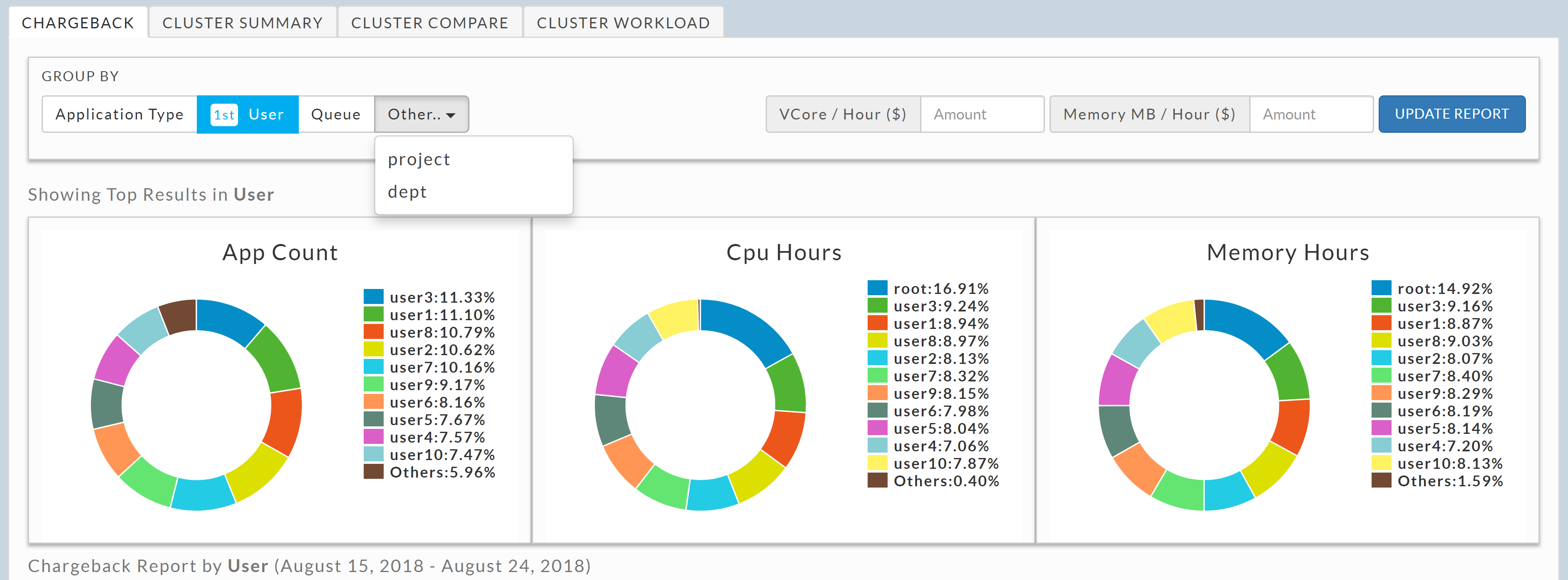Group by Application Type
The height and width of the screenshot is (580, 1568).
click(119, 115)
